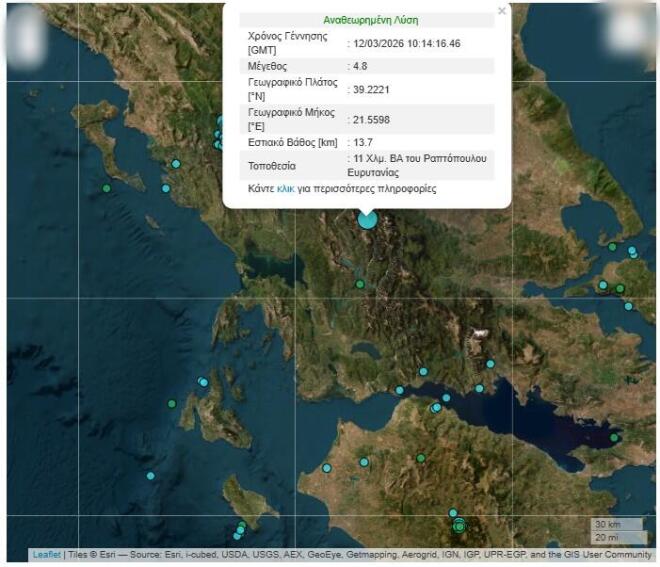Open the 'κλικ' link for more information
The image size is (660, 567).
click(x=285, y=189)
